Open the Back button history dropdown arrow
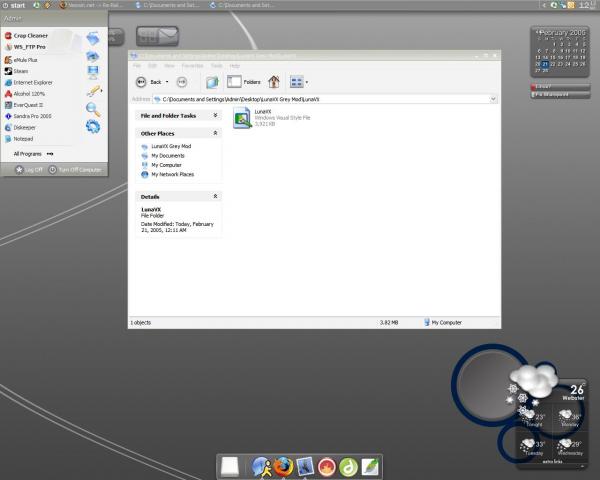The height and width of the screenshot is (480, 600). pos(167,82)
